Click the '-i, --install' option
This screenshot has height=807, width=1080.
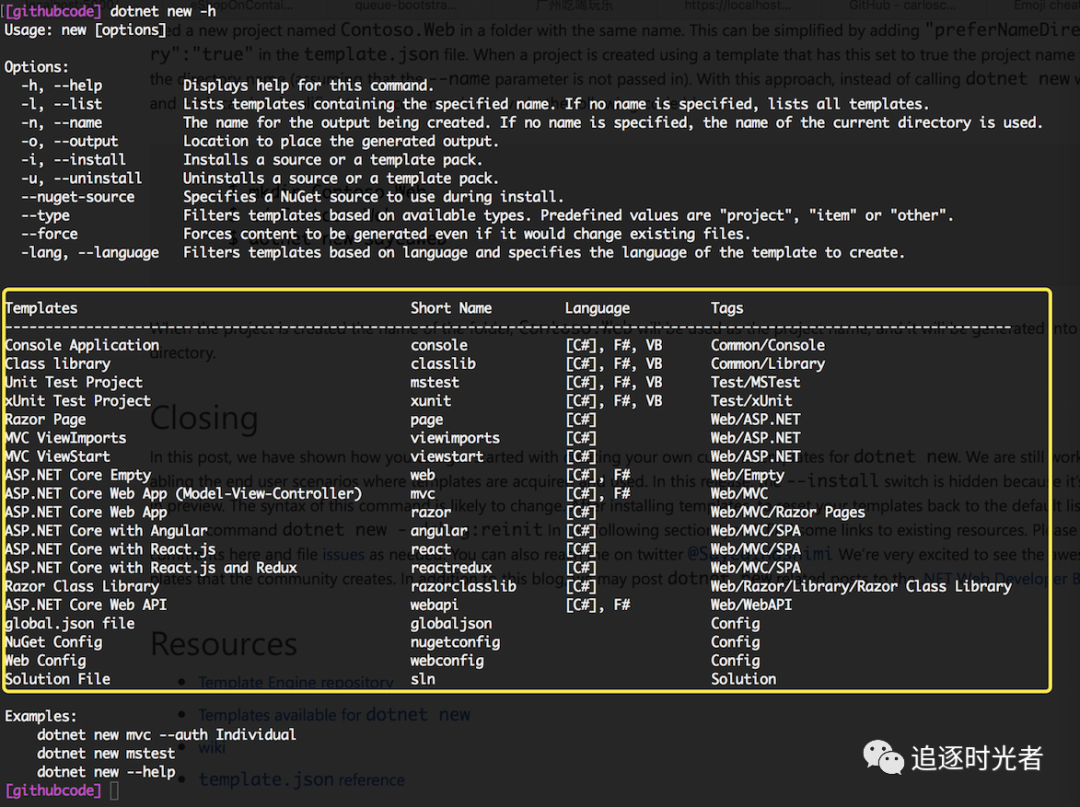[x=74, y=160]
